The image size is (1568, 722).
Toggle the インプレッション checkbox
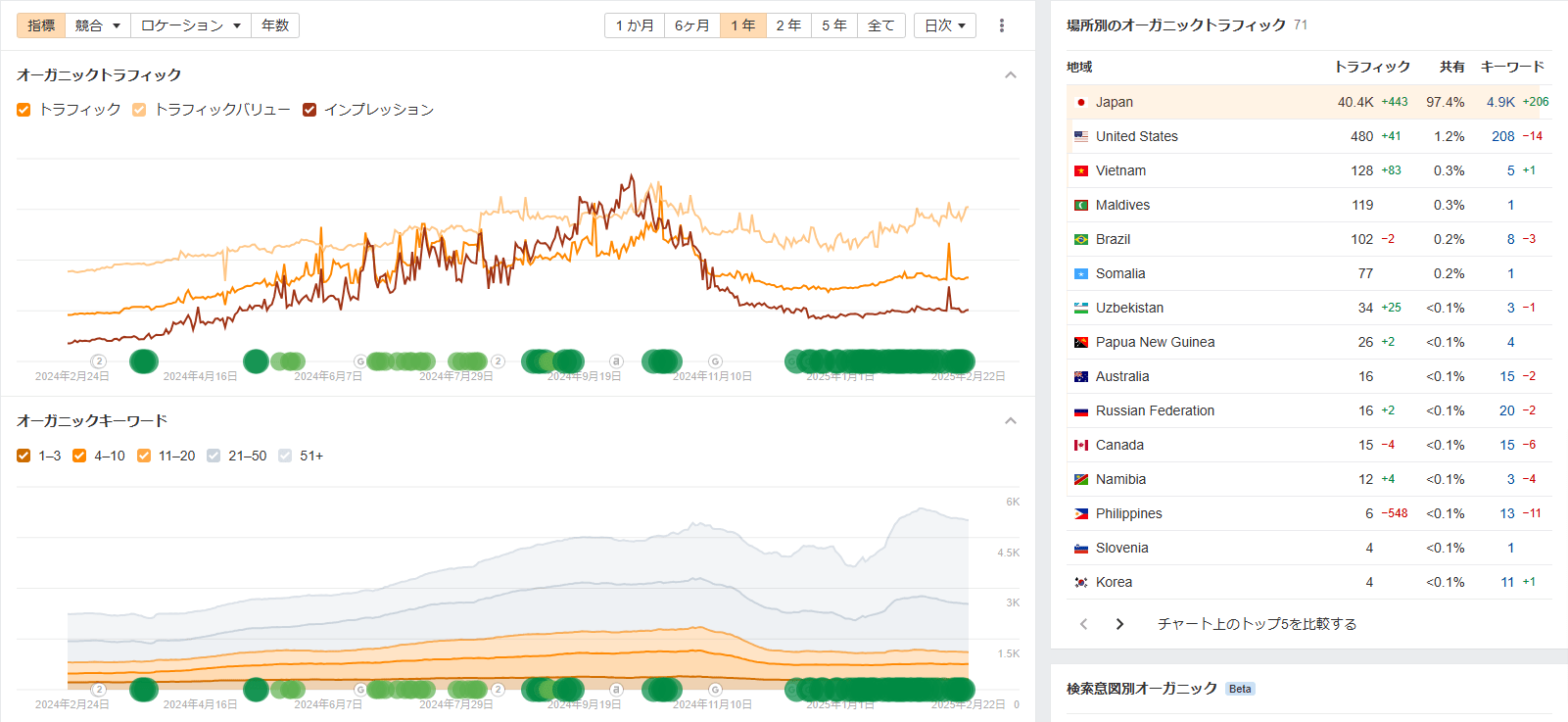click(x=309, y=110)
